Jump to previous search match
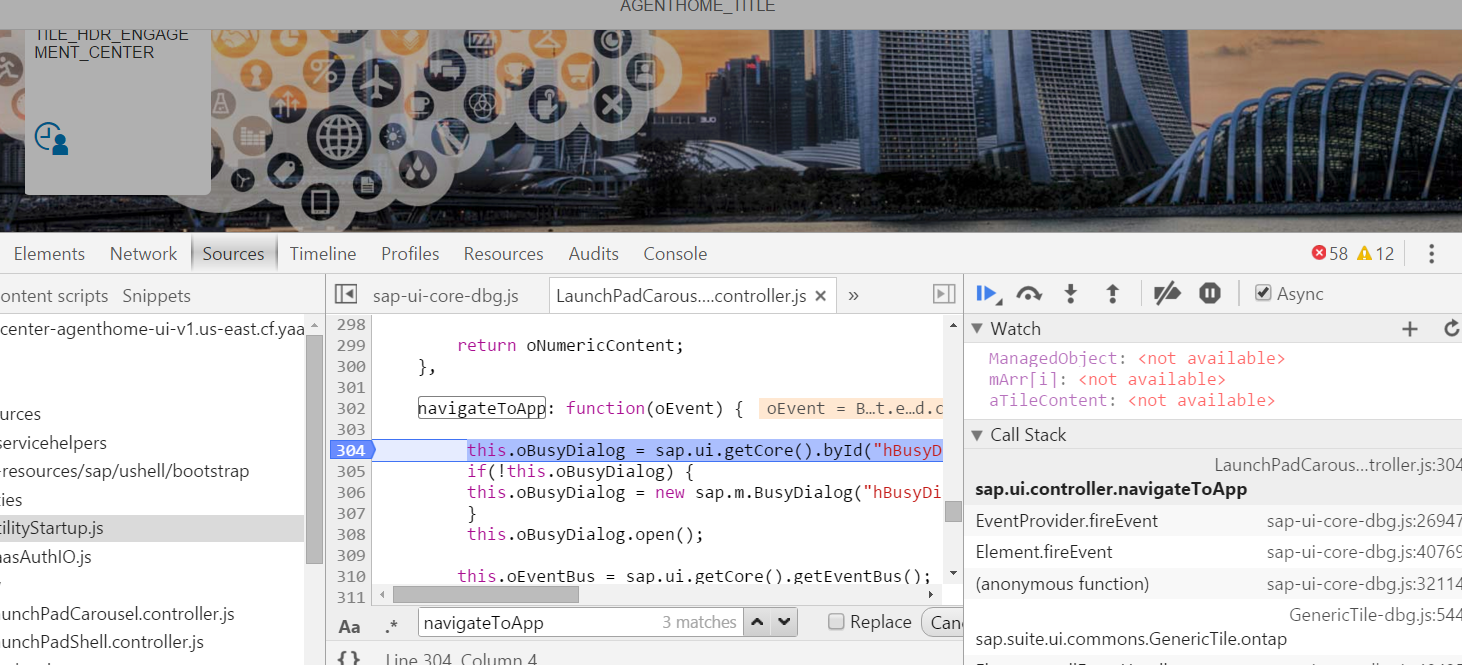 pyautogui.click(x=758, y=622)
